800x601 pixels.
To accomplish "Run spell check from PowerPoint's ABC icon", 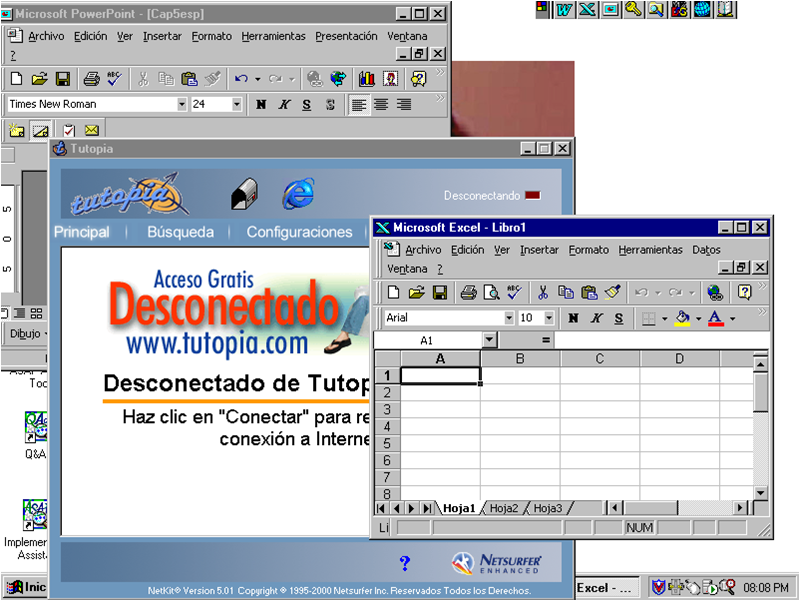I will pos(114,79).
